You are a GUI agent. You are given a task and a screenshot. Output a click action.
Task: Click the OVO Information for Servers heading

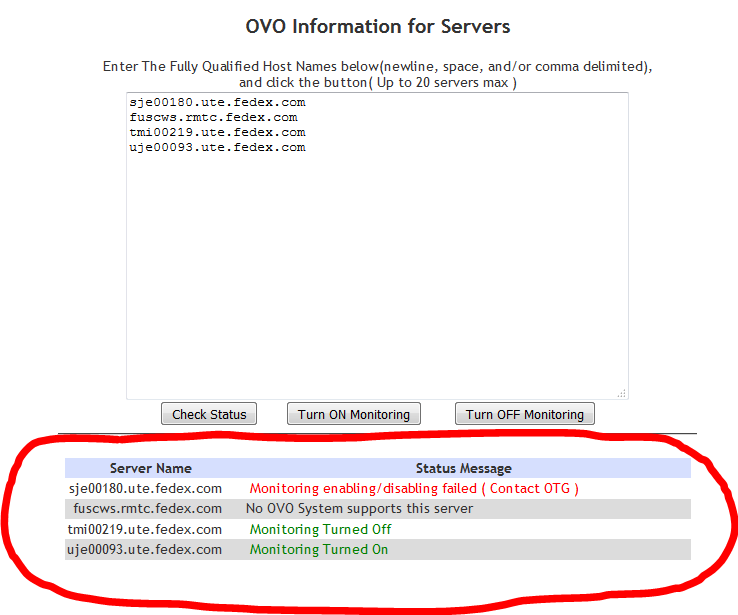[377, 26]
